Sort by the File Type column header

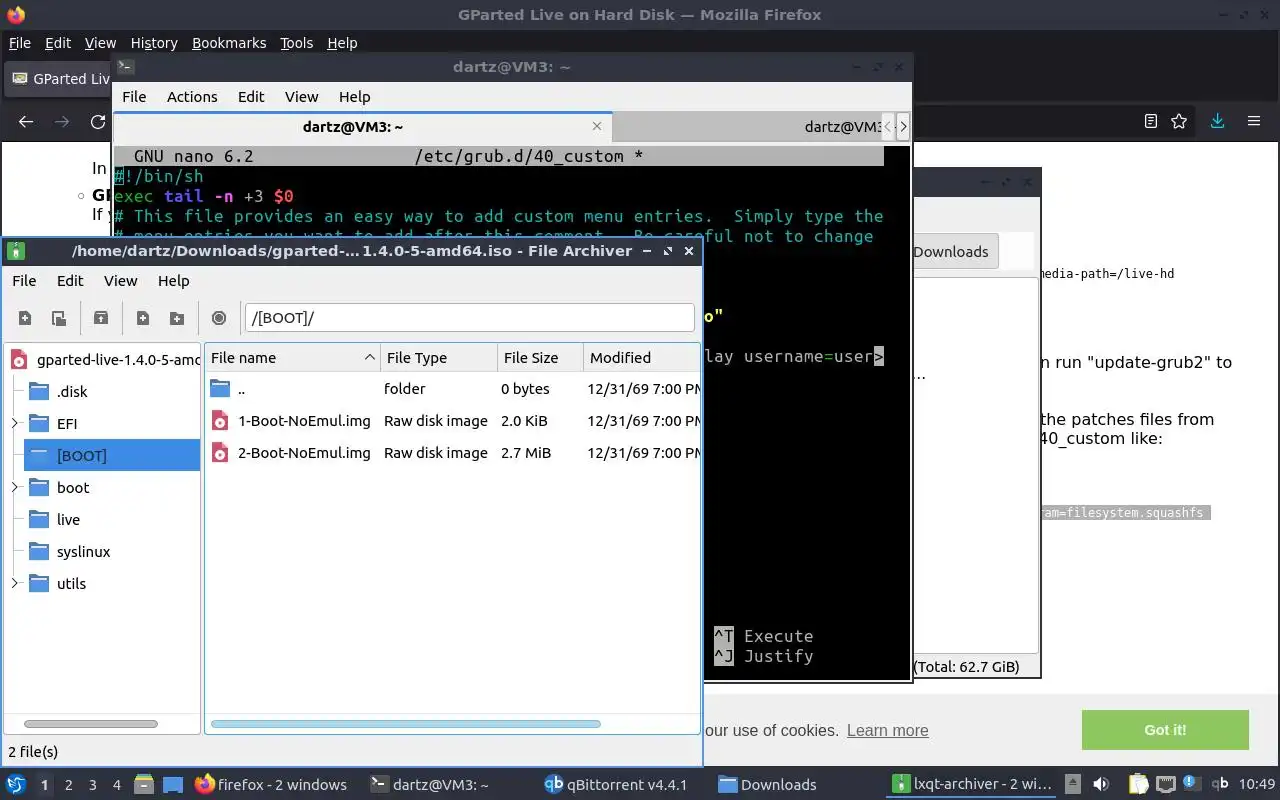pyautogui.click(x=439, y=357)
